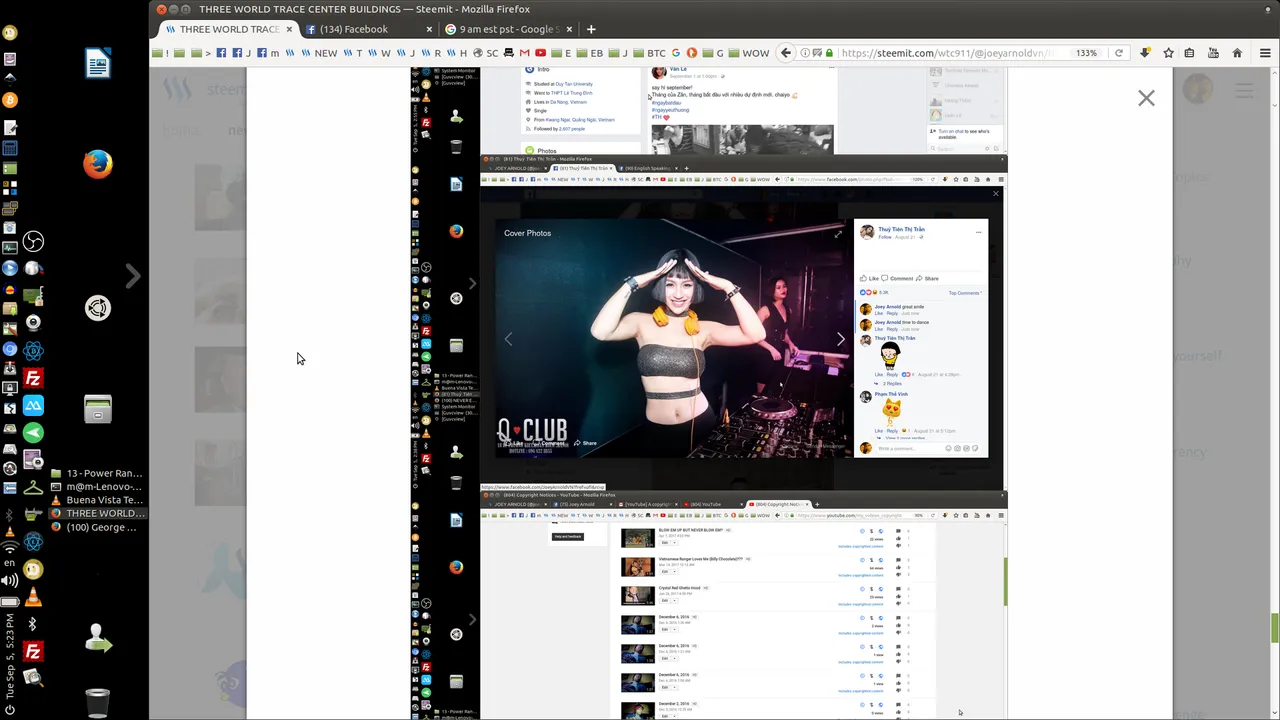
Task: Open the WOW bookmark folder
Action: (749, 53)
